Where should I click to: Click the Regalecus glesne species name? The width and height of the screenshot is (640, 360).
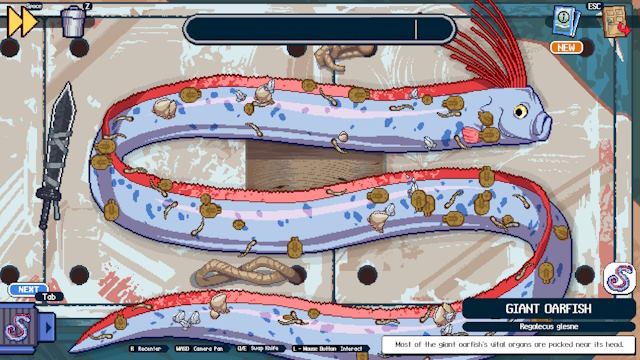coord(548,327)
